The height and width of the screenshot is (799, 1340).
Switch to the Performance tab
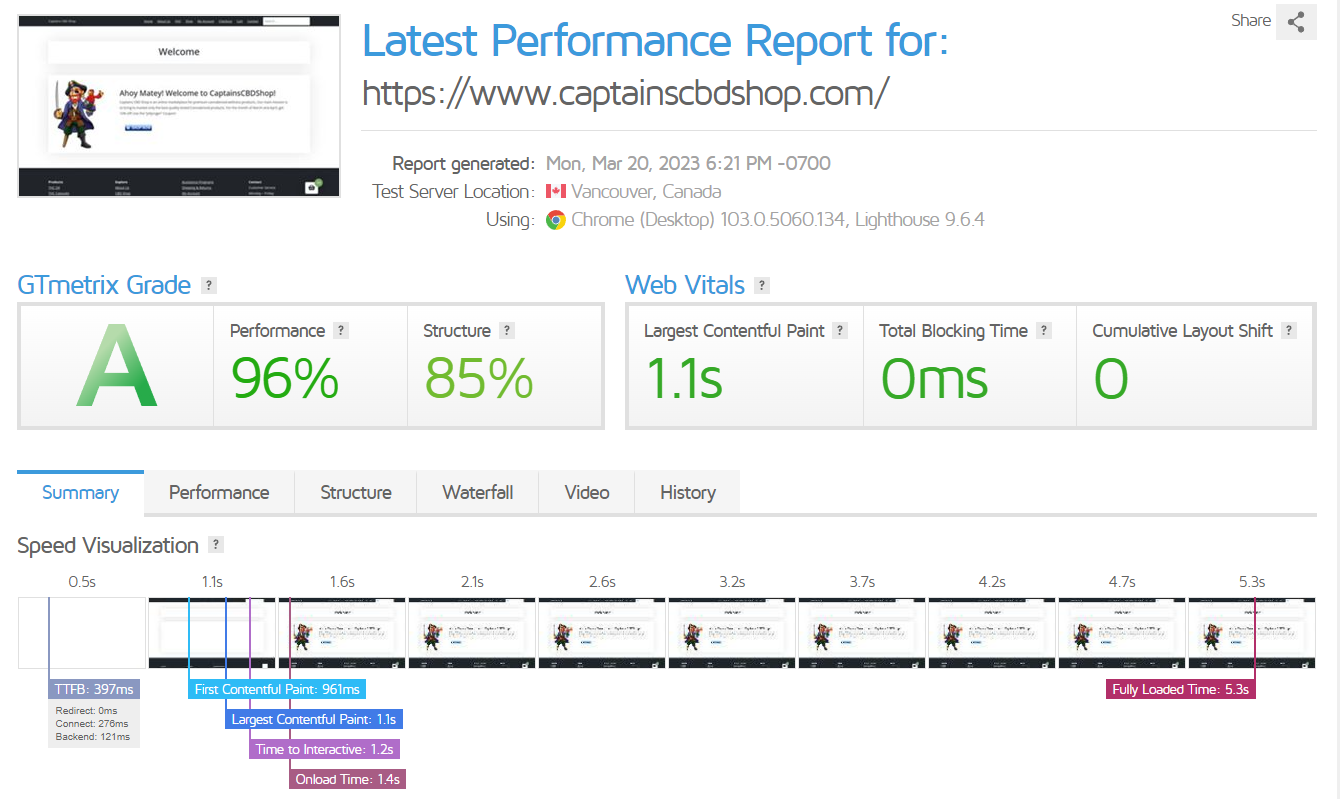point(219,492)
